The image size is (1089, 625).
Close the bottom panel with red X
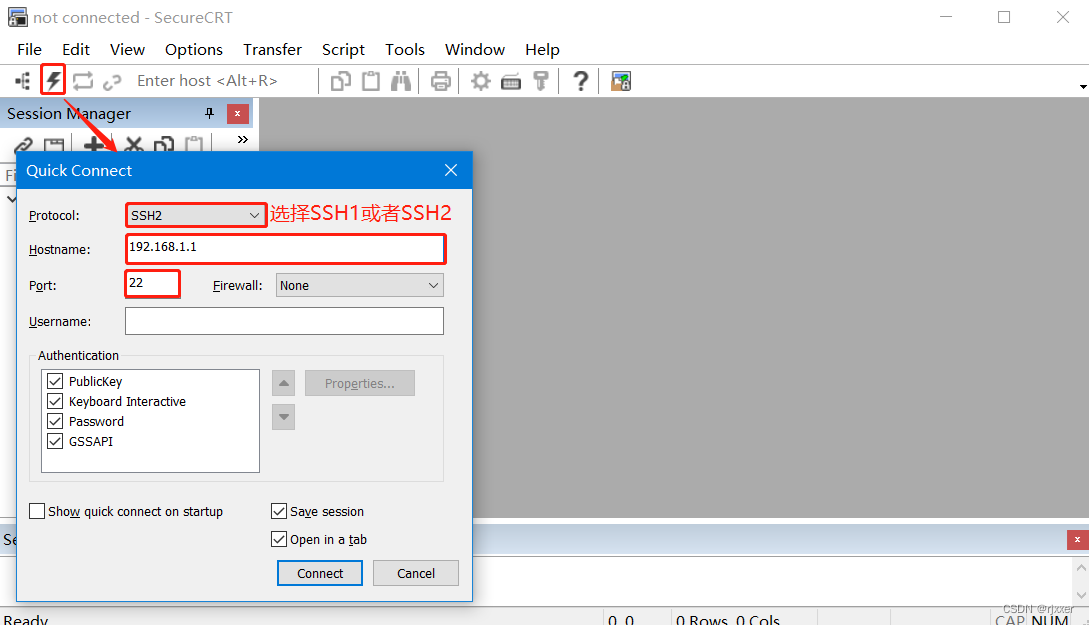pyautogui.click(x=1077, y=540)
